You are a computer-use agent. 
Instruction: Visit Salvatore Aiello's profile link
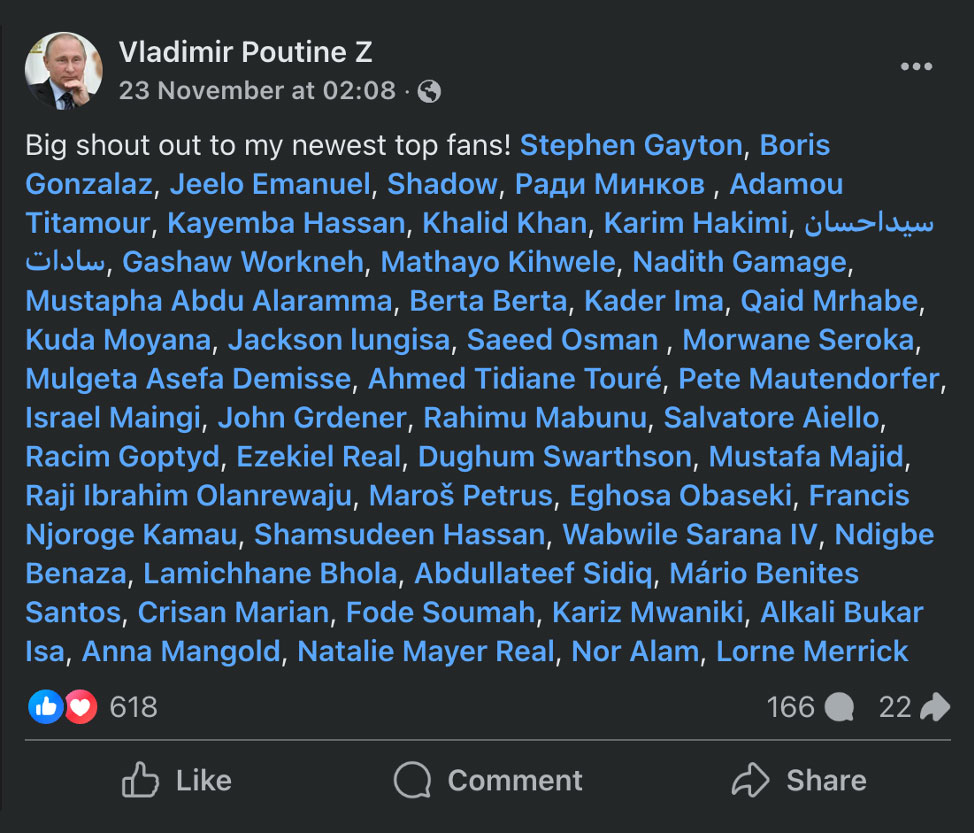point(771,418)
